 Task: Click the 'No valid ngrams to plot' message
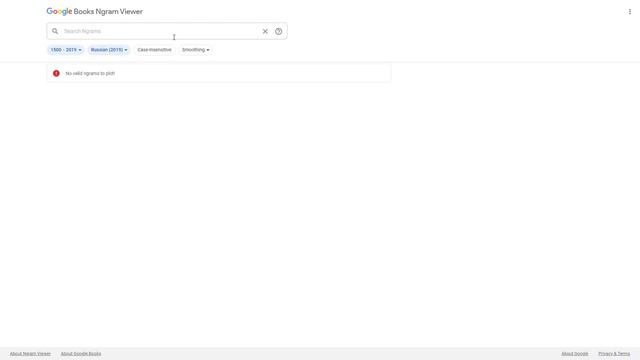tap(90, 73)
